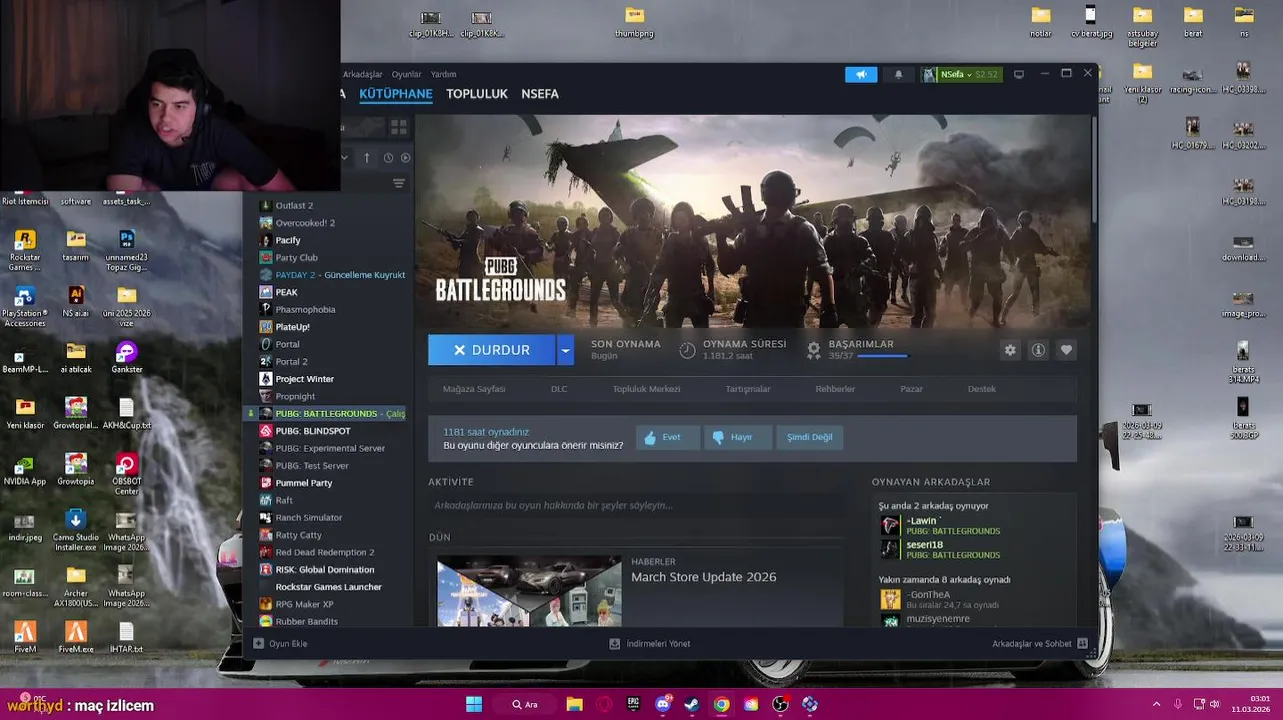The width and height of the screenshot is (1283, 720).
Task: Show PUBG game info icon
Action: coord(1038,350)
